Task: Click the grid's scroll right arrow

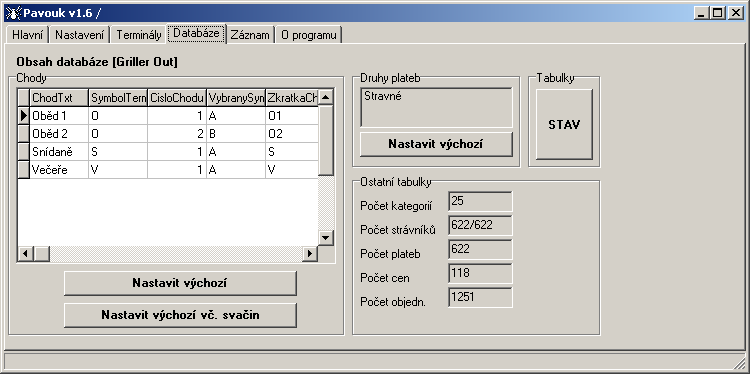Action: (x=310, y=253)
